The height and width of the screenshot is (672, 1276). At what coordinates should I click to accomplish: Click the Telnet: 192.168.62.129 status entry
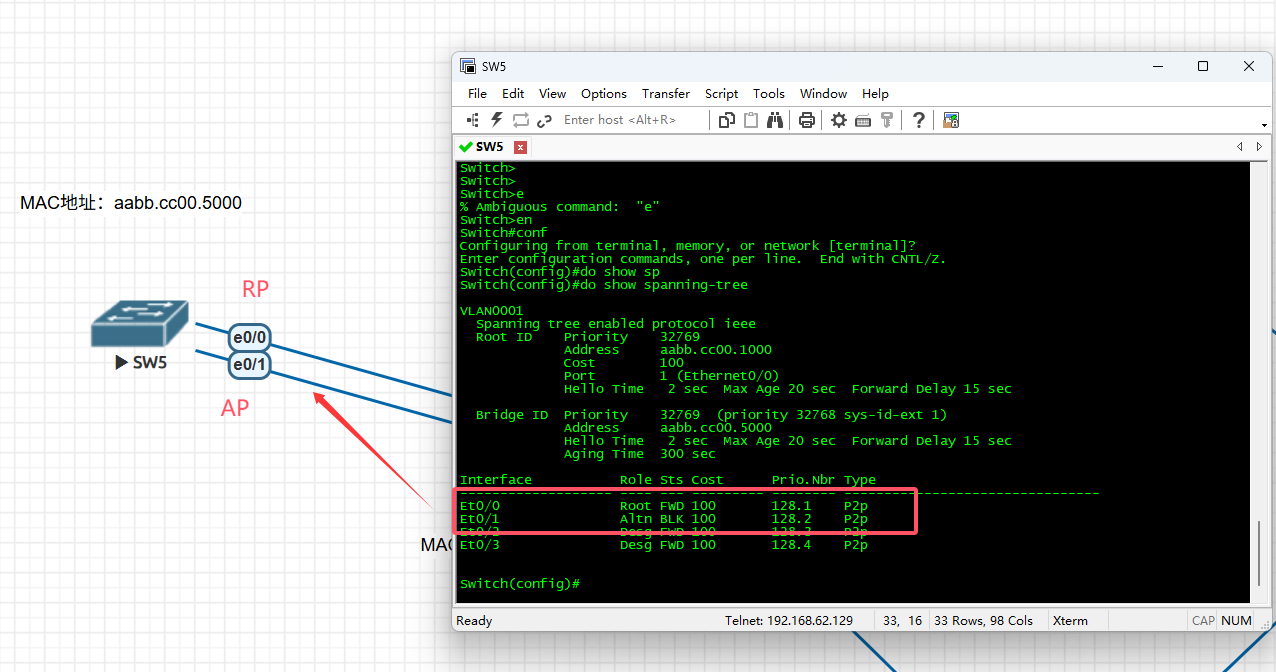pos(789,621)
